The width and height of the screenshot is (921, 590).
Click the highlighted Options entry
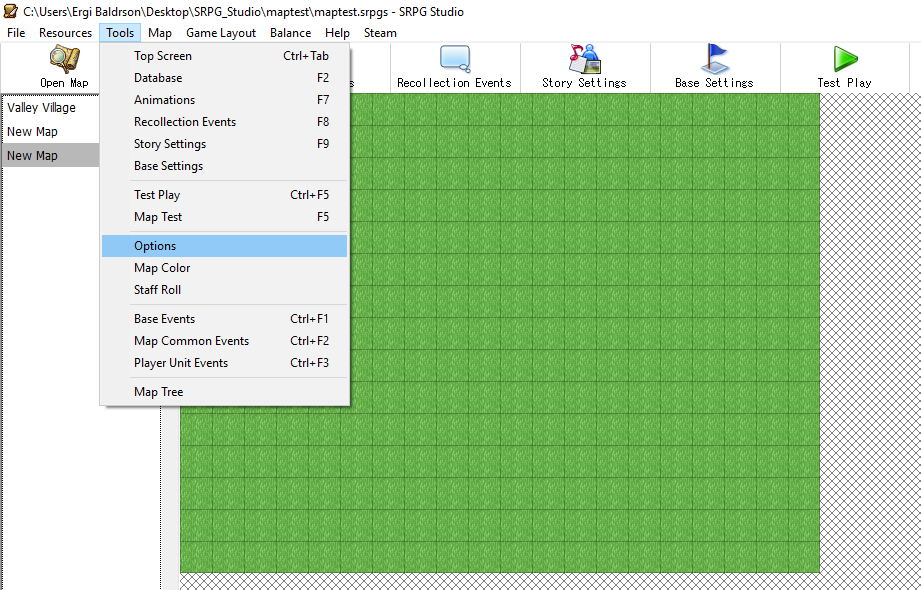coord(155,245)
